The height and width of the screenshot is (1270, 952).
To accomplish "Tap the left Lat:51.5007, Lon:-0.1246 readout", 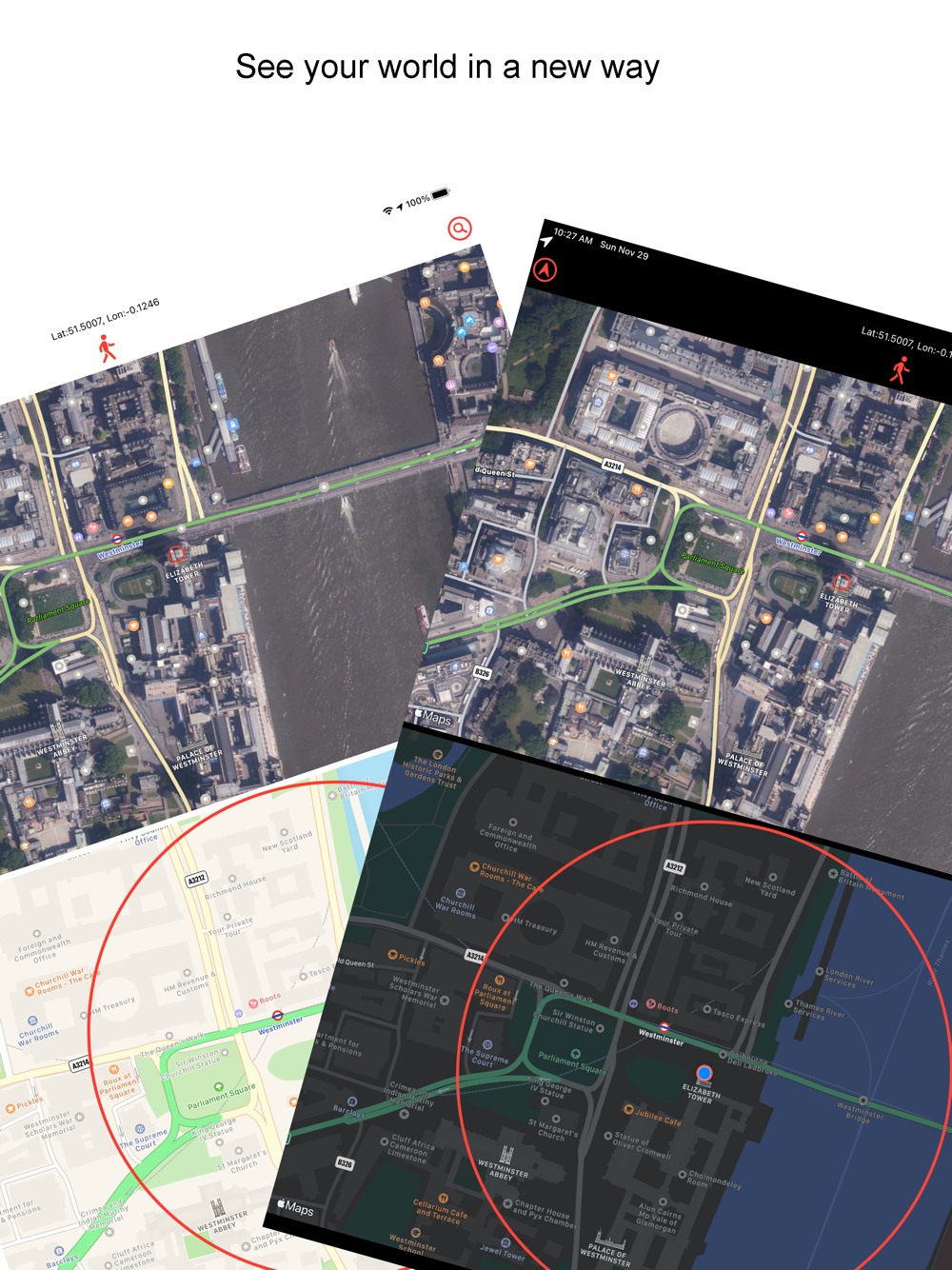I will coord(105,319).
